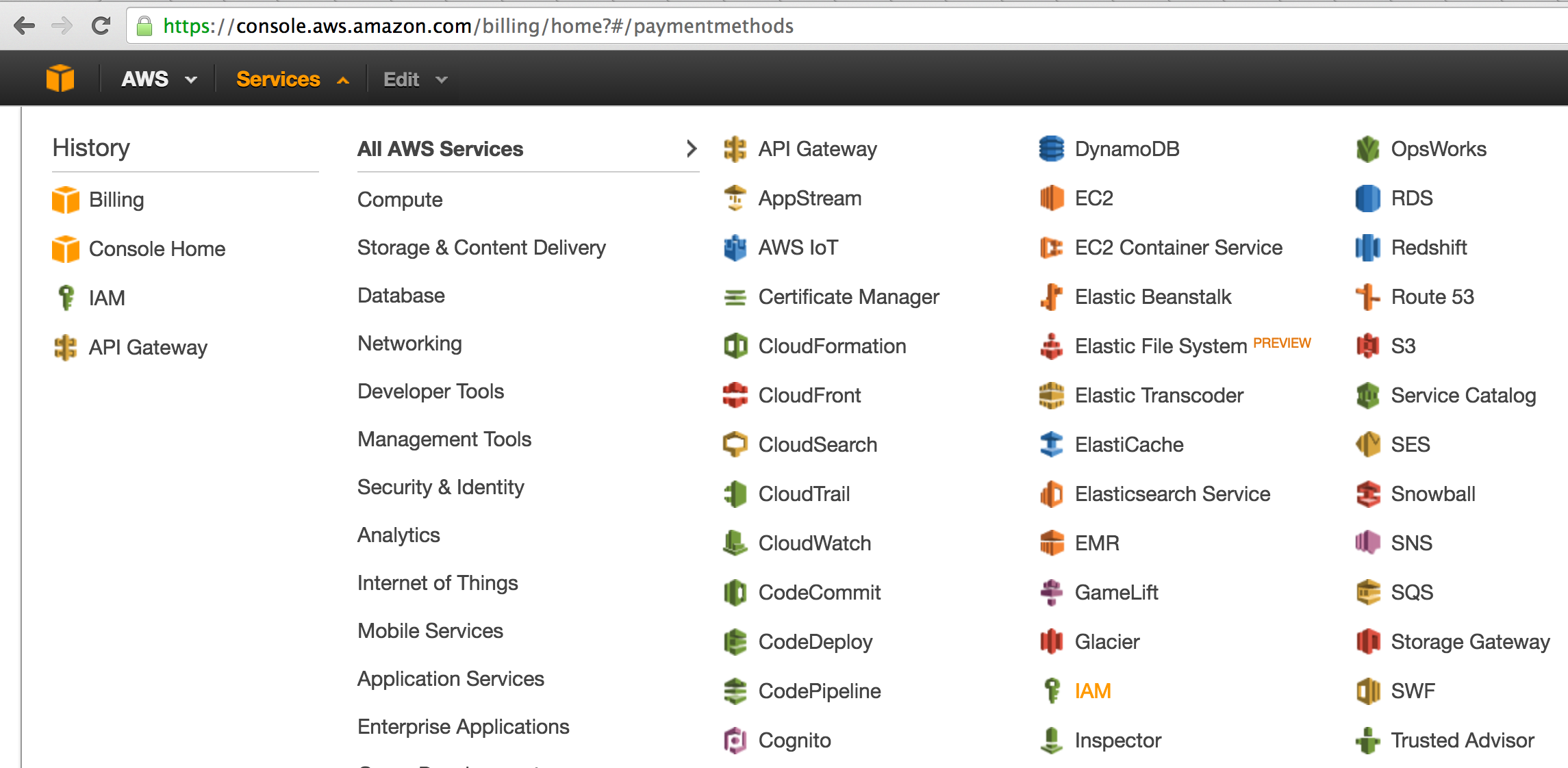Click the S3 bucket icon
Screen dimensions: 1568x768
(1367, 346)
